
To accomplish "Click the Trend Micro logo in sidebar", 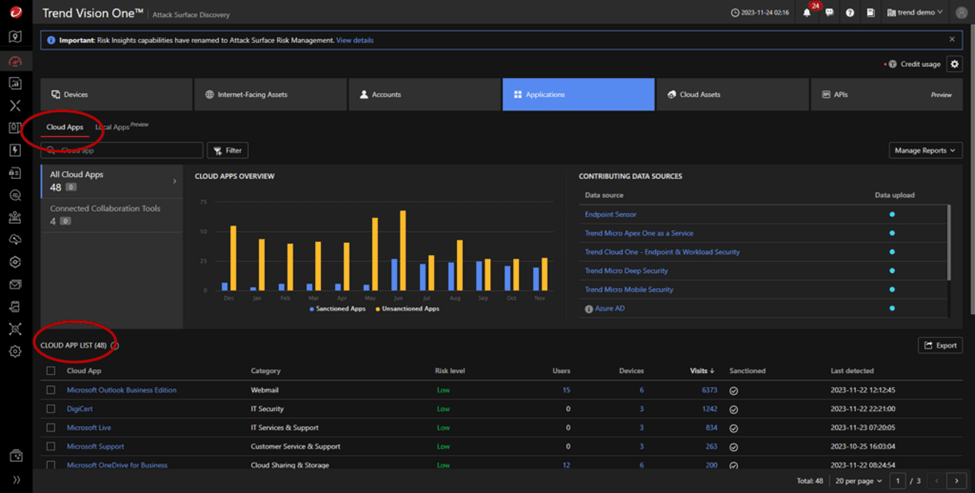I will pos(16,12).
